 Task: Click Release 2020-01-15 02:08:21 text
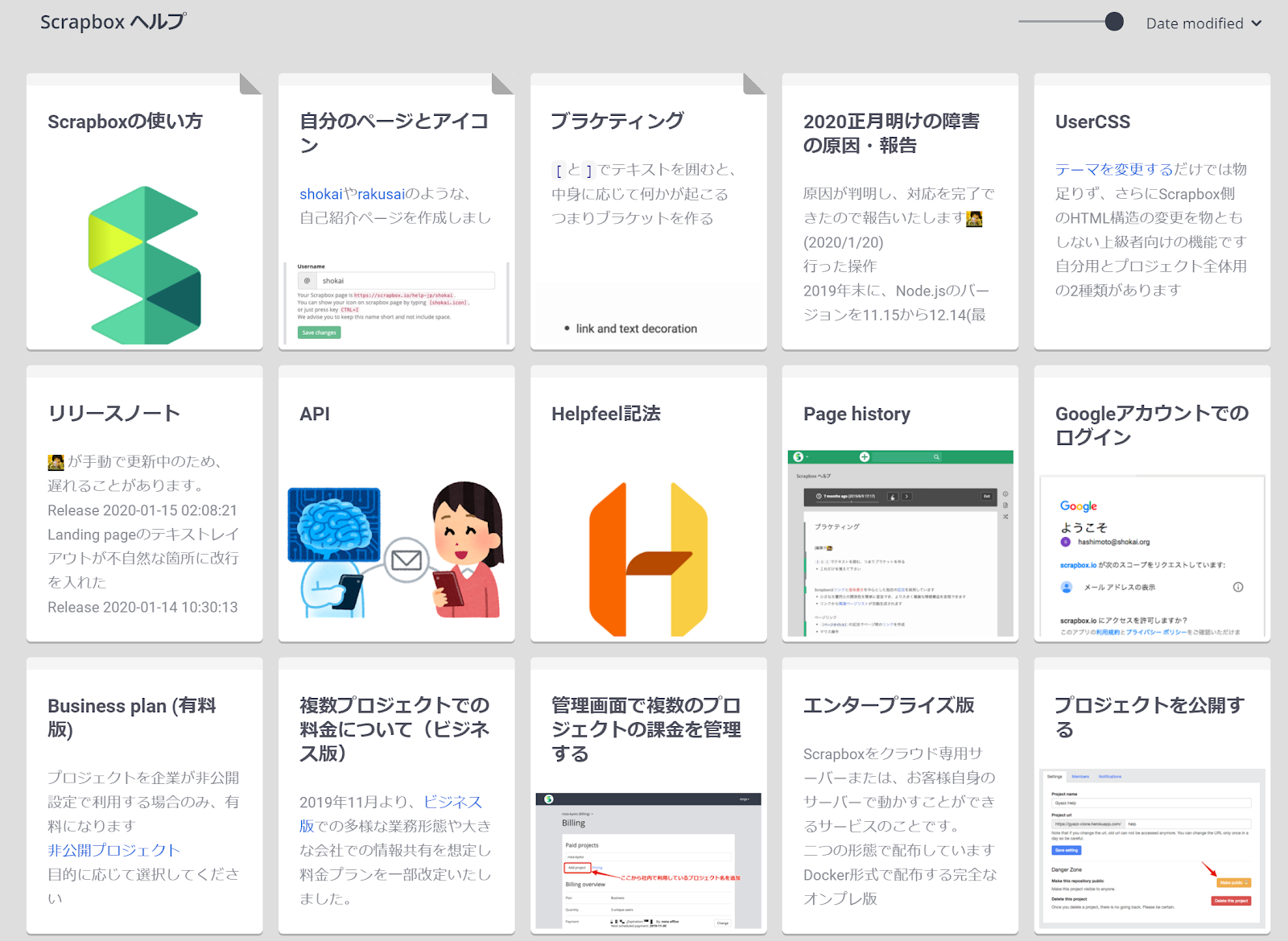tap(142, 510)
